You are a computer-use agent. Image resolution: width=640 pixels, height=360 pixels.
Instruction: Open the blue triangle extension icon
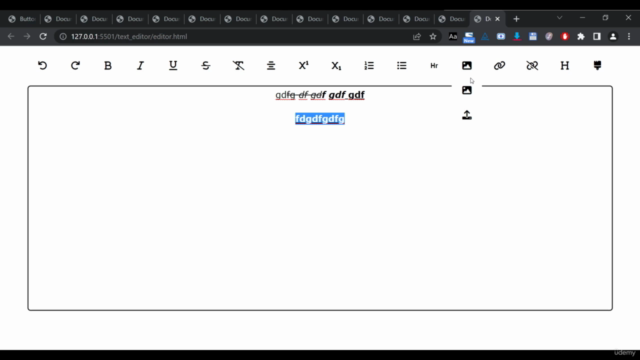pos(485,36)
